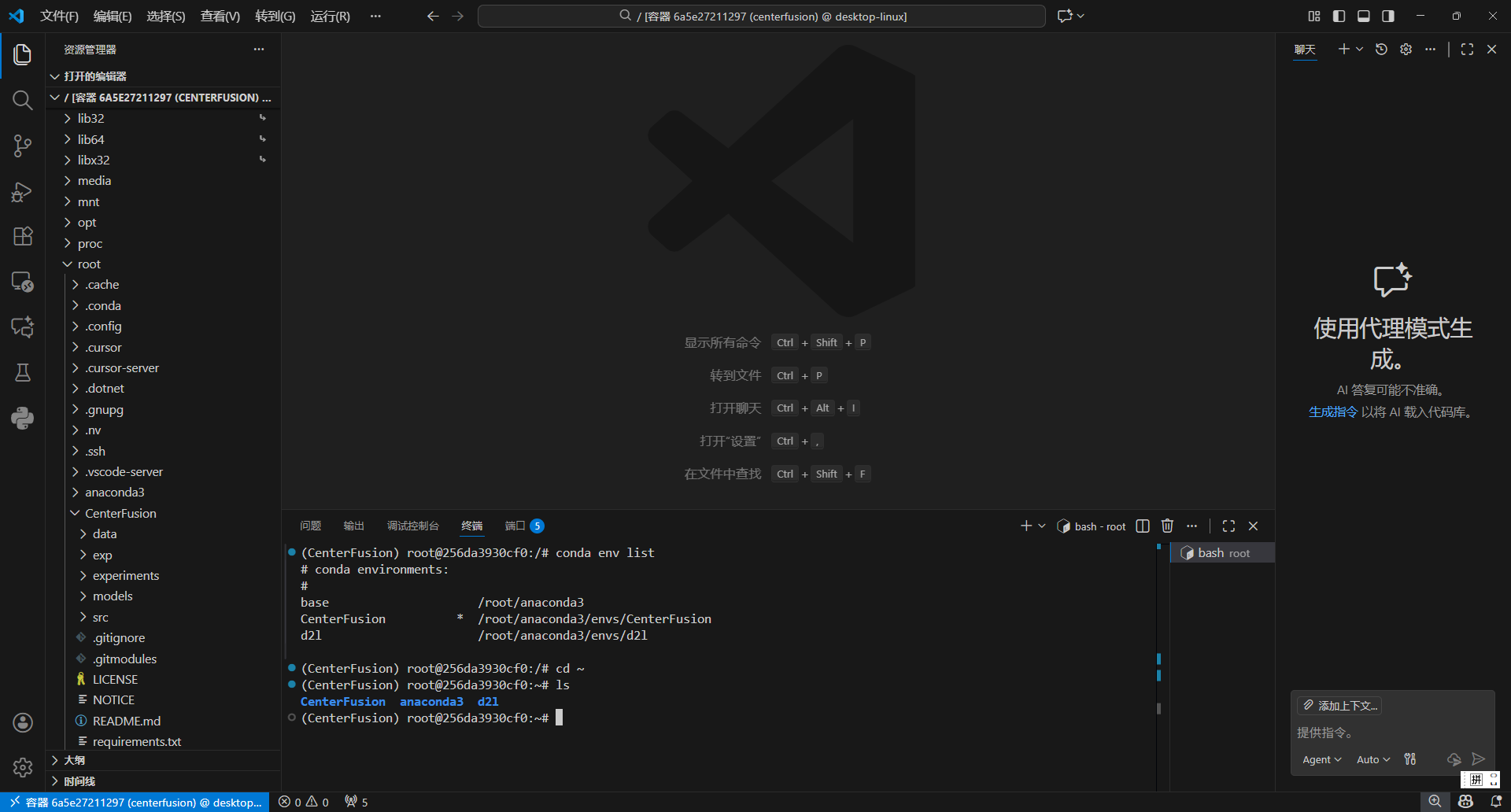Send the chat message
Viewport: 1511px width, 812px height.
coord(1479,759)
